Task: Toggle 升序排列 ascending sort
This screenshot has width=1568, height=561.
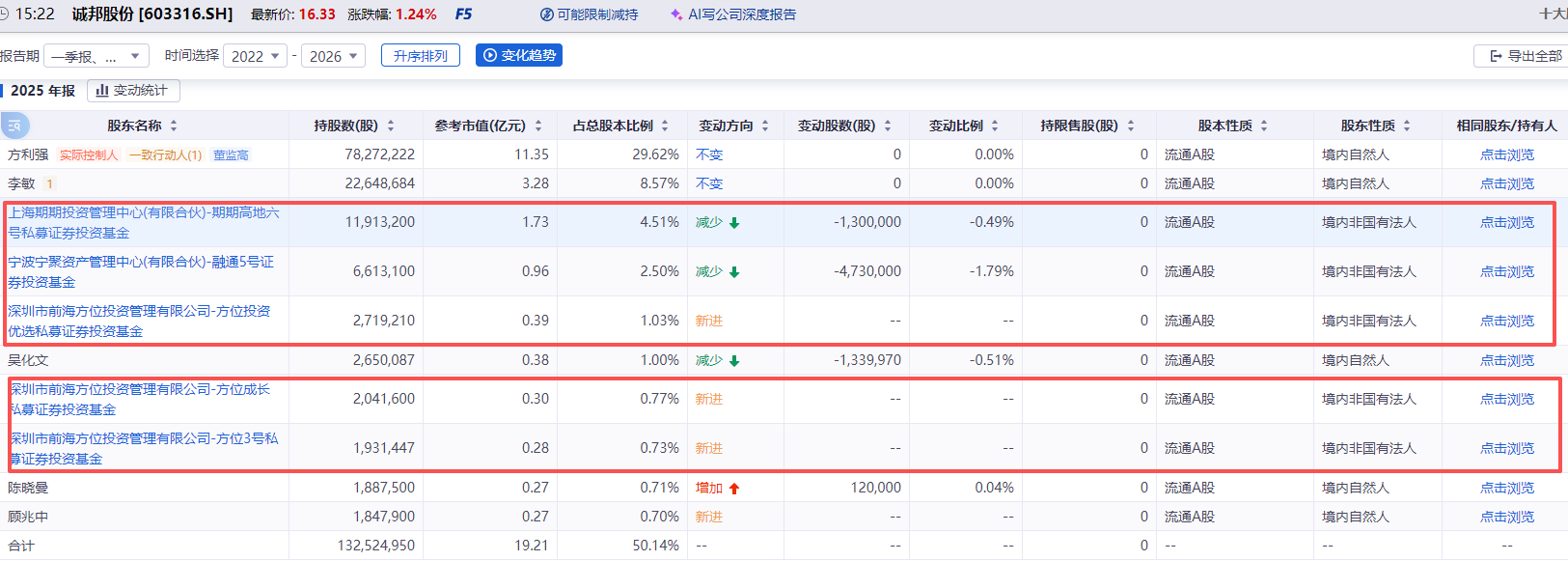Action: click(420, 56)
